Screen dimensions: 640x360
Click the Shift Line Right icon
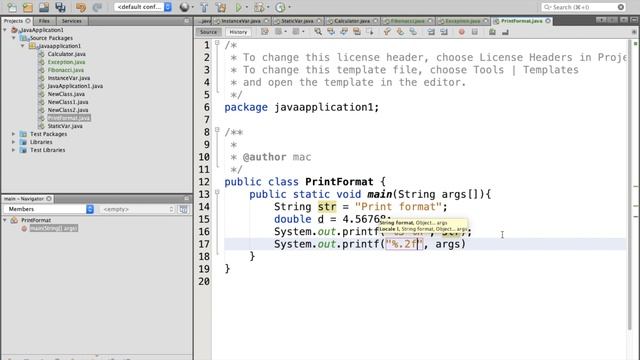[x=444, y=32]
